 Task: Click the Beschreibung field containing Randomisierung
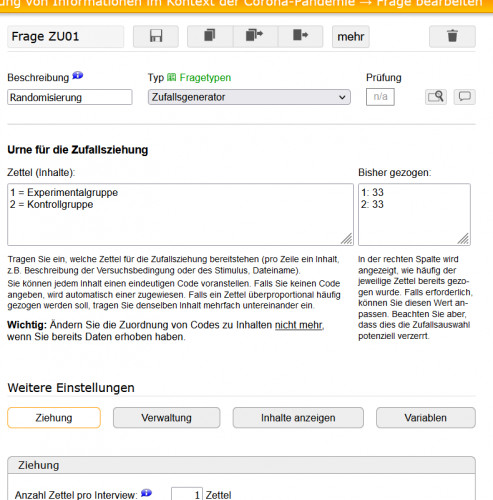tap(70, 97)
